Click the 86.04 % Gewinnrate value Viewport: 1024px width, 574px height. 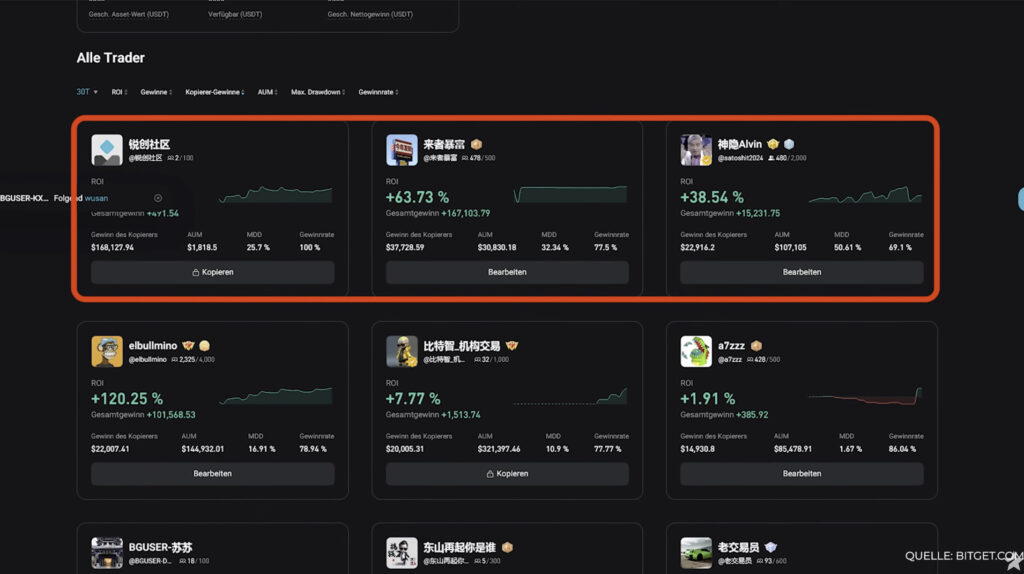click(902, 449)
